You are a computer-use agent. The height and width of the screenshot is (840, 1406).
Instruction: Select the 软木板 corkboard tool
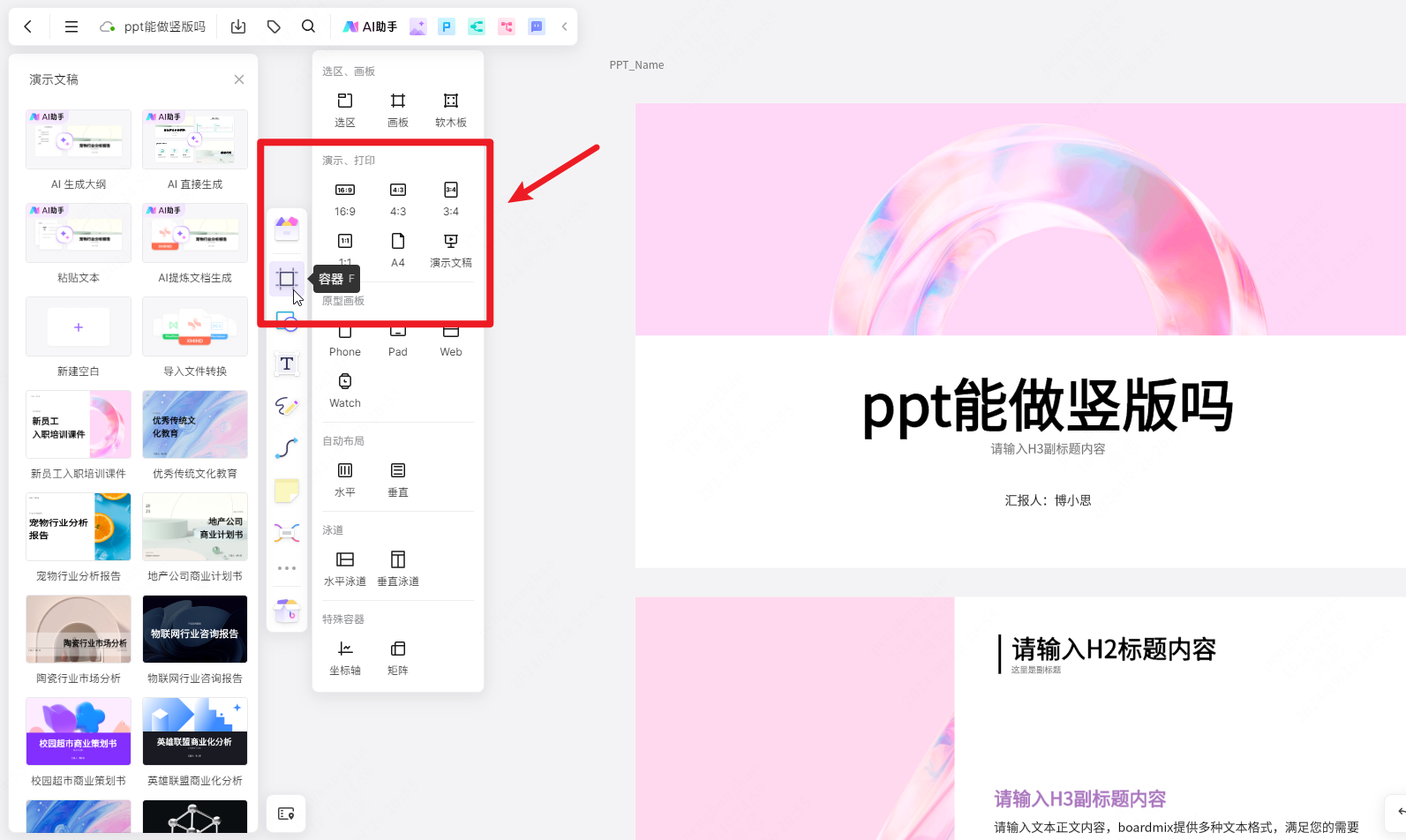pyautogui.click(x=451, y=109)
